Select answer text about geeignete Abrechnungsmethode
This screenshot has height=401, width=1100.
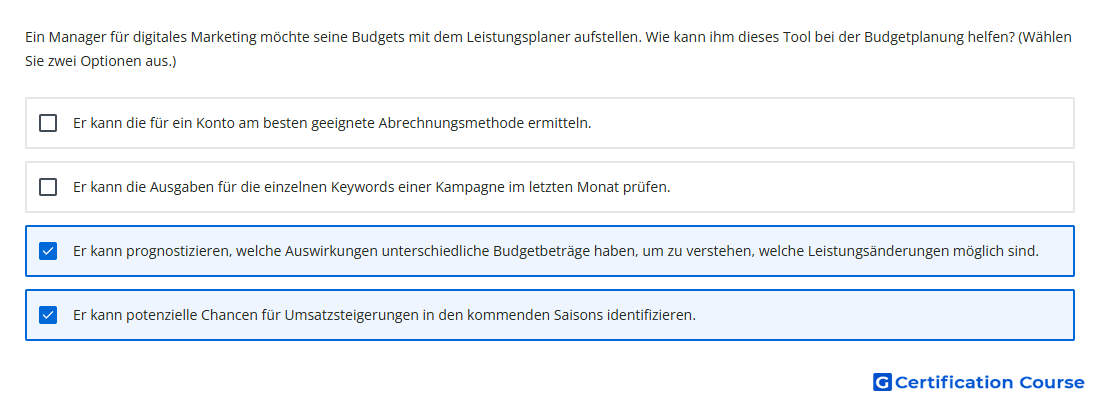[x=332, y=123]
